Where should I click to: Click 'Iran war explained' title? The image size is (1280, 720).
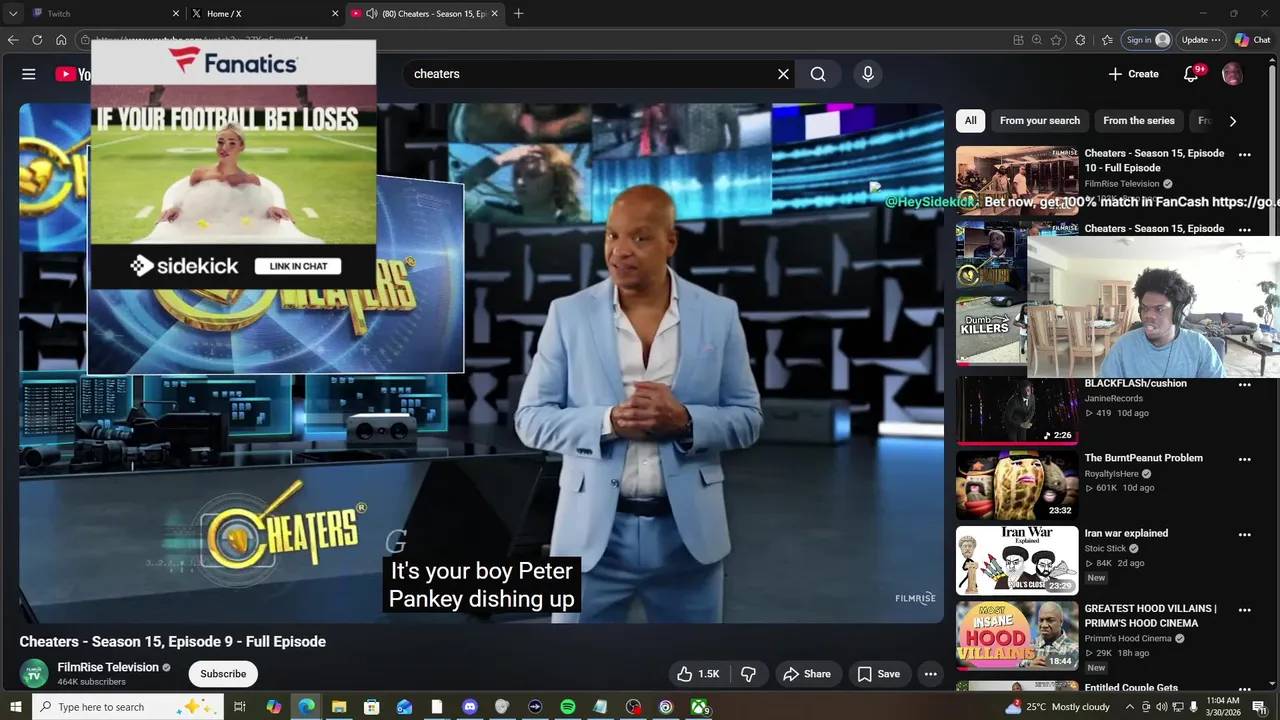pyautogui.click(x=1126, y=533)
